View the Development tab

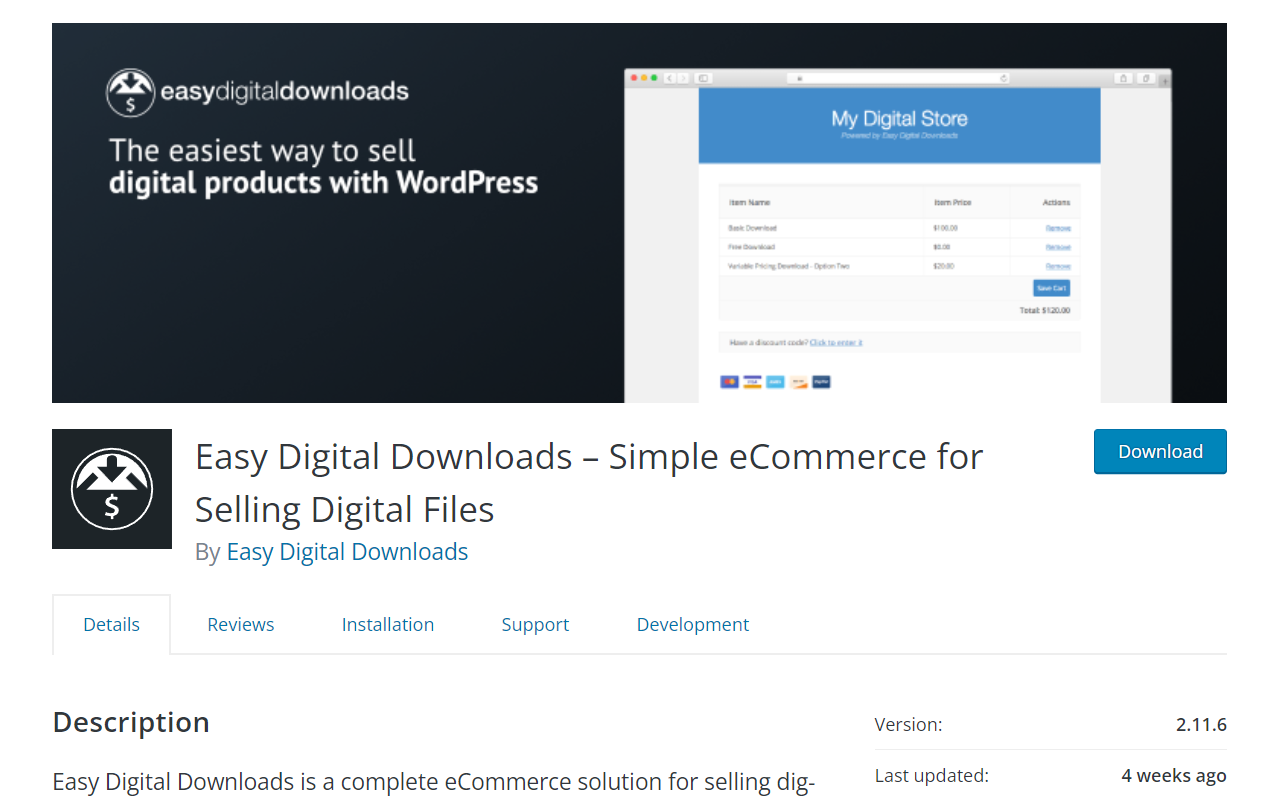click(693, 624)
